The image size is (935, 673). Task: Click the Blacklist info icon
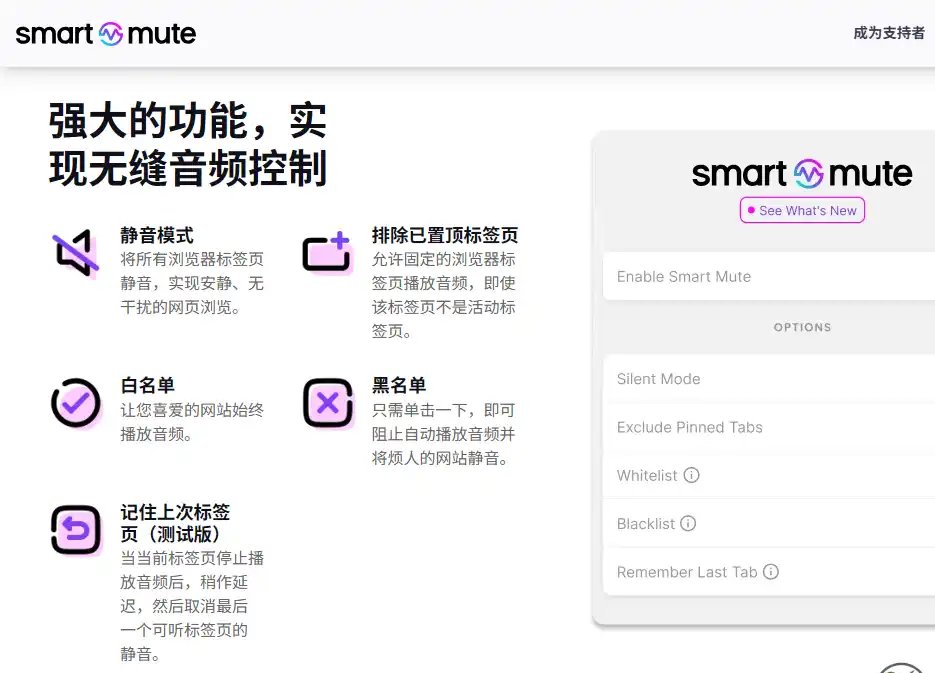pos(688,523)
